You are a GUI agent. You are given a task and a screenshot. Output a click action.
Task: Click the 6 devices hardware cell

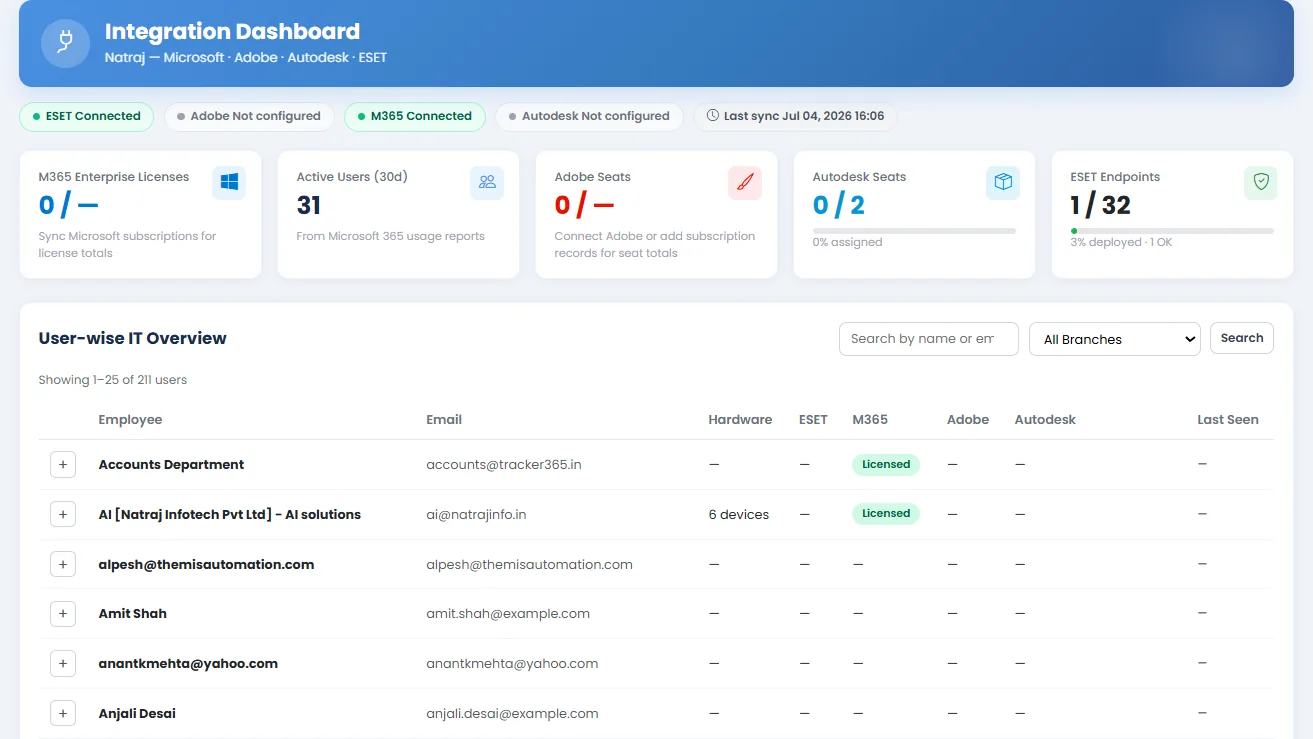[x=739, y=515]
